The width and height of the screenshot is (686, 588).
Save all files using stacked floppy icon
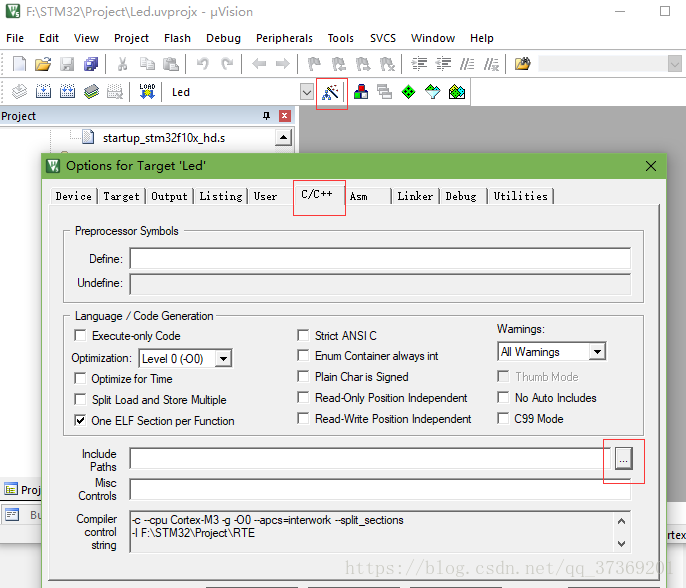tap(91, 64)
